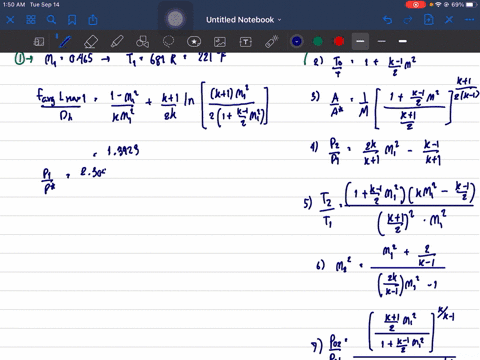
Task: Tap the search magnifier icon
Action: pyautogui.click(x=51, y=20)
